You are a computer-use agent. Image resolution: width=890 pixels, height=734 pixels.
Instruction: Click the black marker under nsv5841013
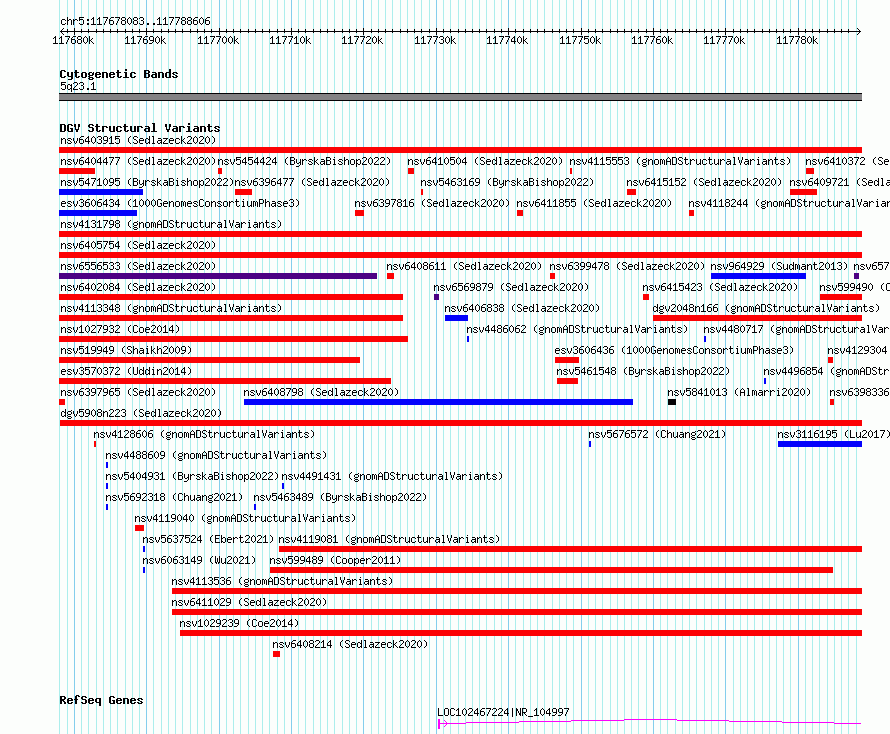[672, 402]
